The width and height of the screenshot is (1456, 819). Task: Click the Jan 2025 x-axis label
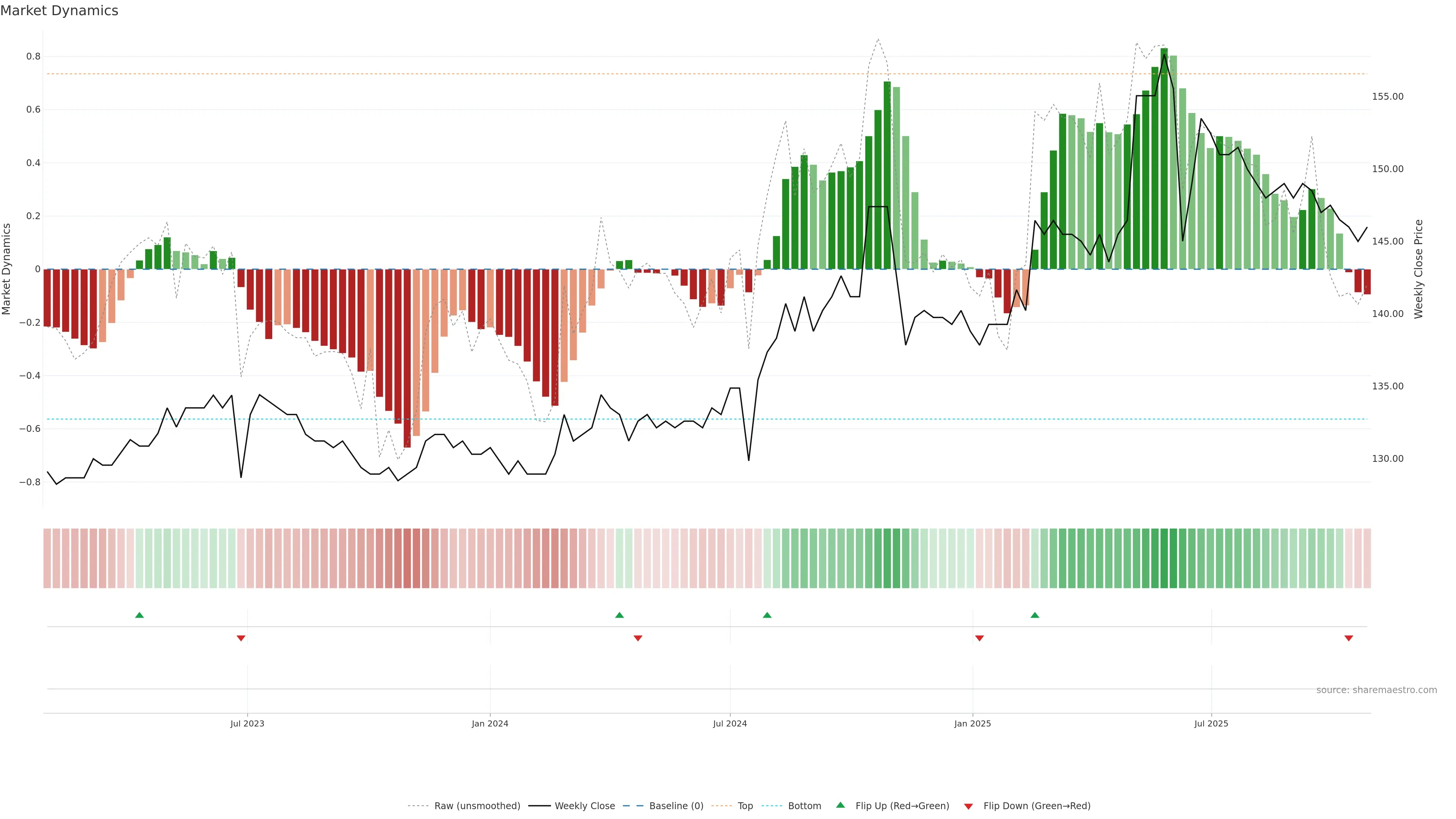point(972,723)
